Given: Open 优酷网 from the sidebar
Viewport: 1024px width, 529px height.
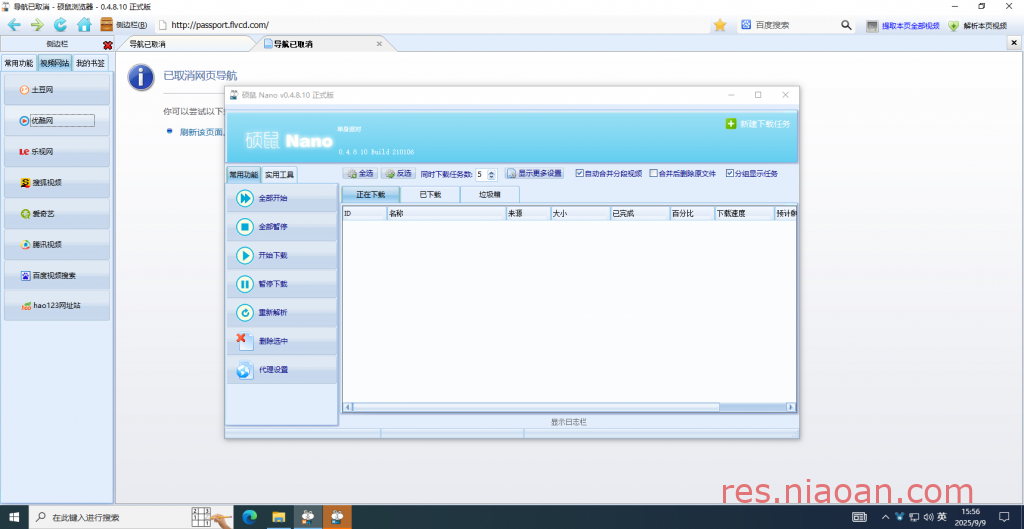Looking at the screenshot, I should [x=57, y=121].
